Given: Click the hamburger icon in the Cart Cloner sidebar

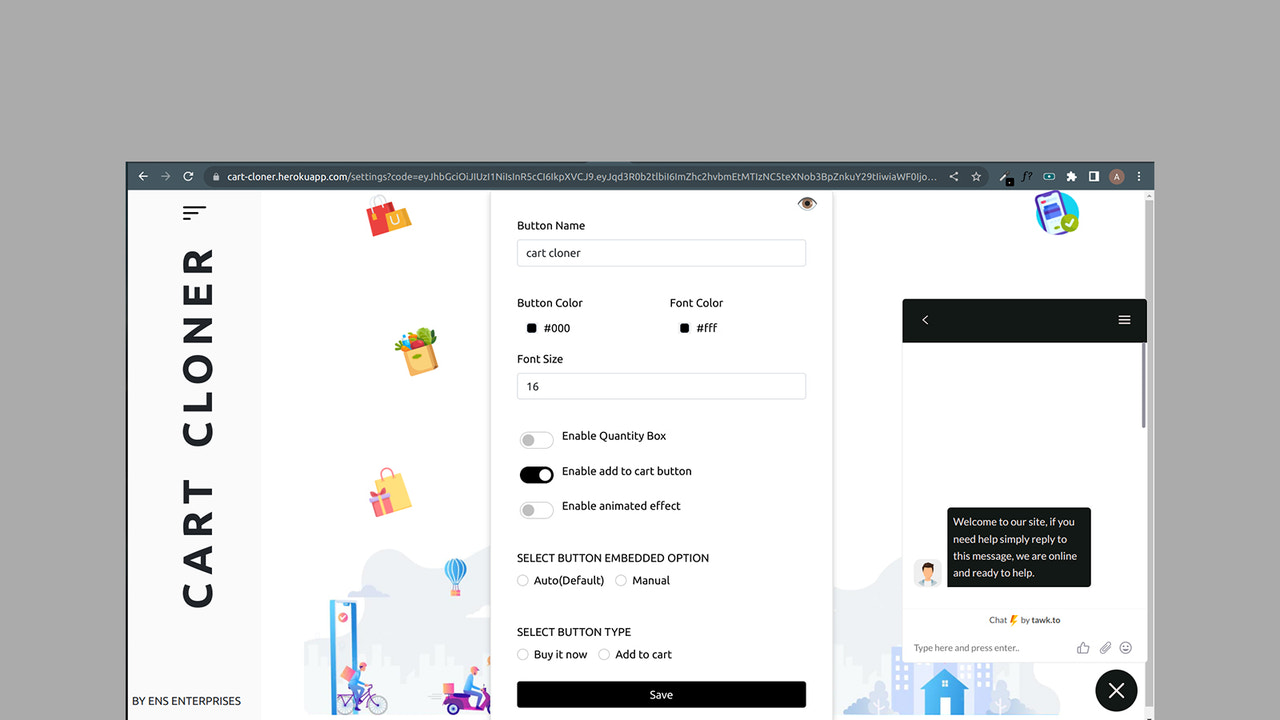Looking at the screenshot, I should 193,212.
